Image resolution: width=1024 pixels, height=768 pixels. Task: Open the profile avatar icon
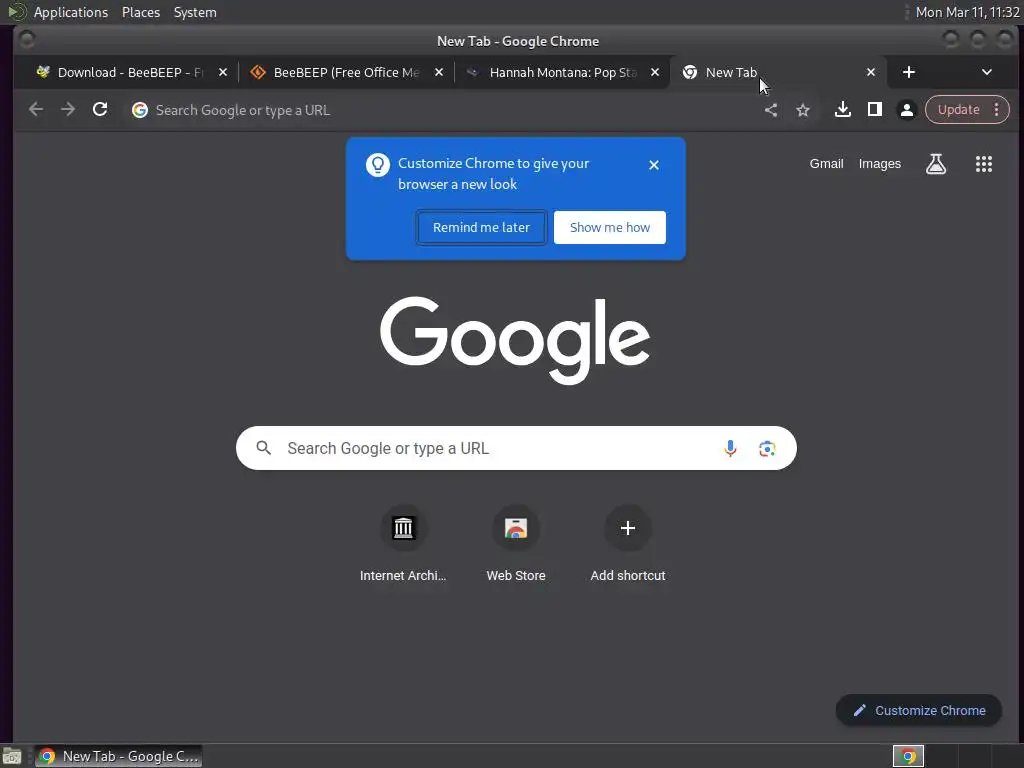(907, 110)
